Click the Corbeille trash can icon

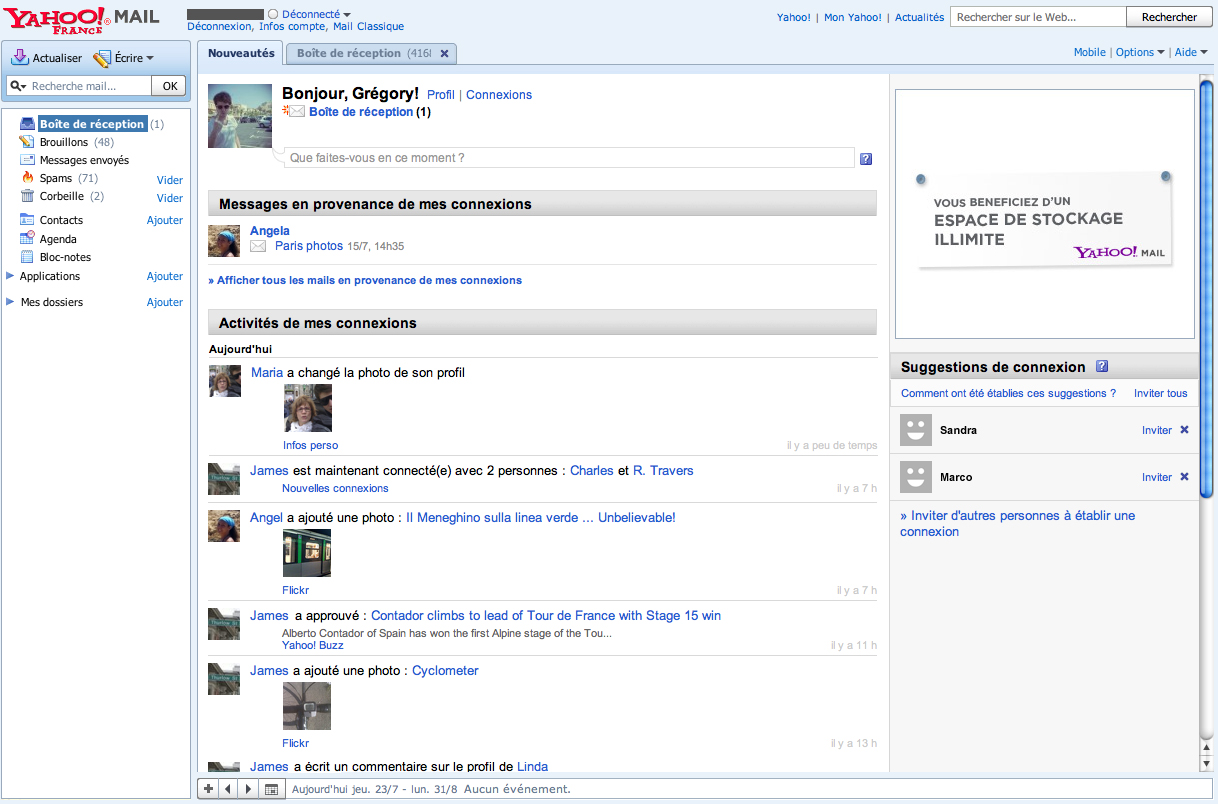(27, 196)
